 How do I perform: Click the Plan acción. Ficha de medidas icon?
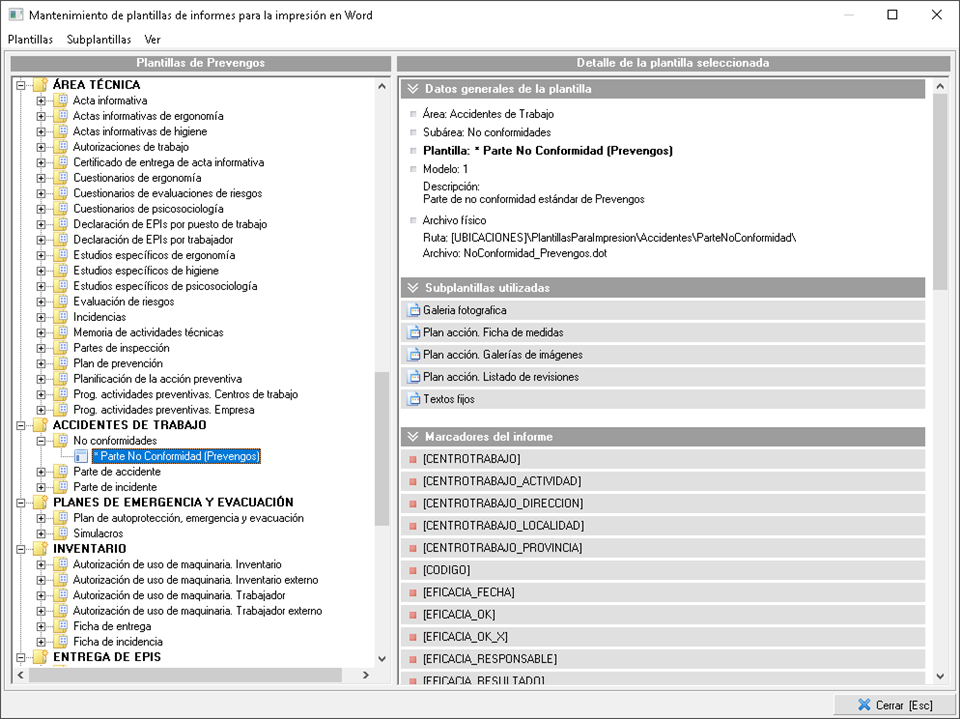pos(414,333)
